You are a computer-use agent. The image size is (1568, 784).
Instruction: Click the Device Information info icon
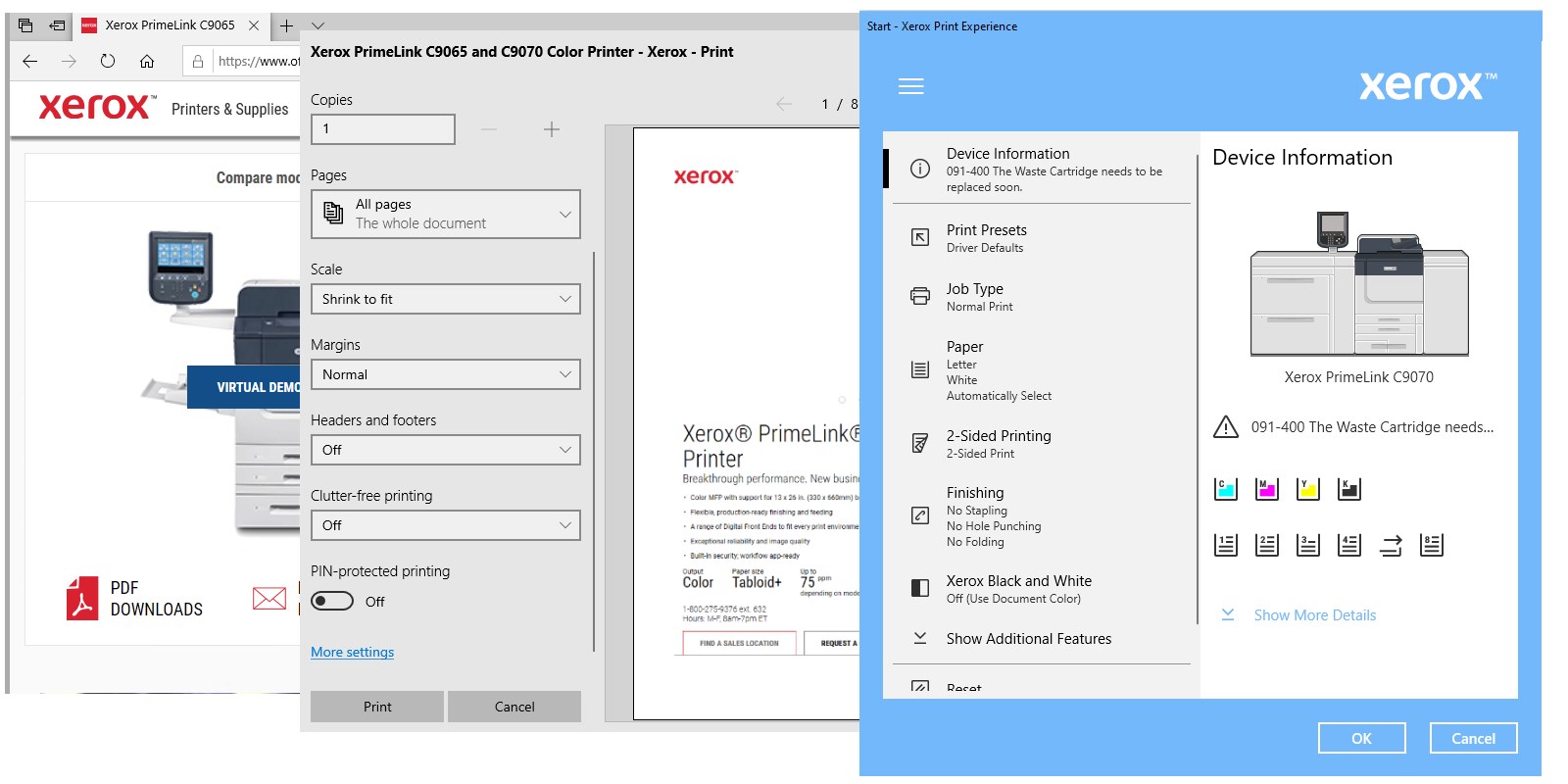point(919,169)
